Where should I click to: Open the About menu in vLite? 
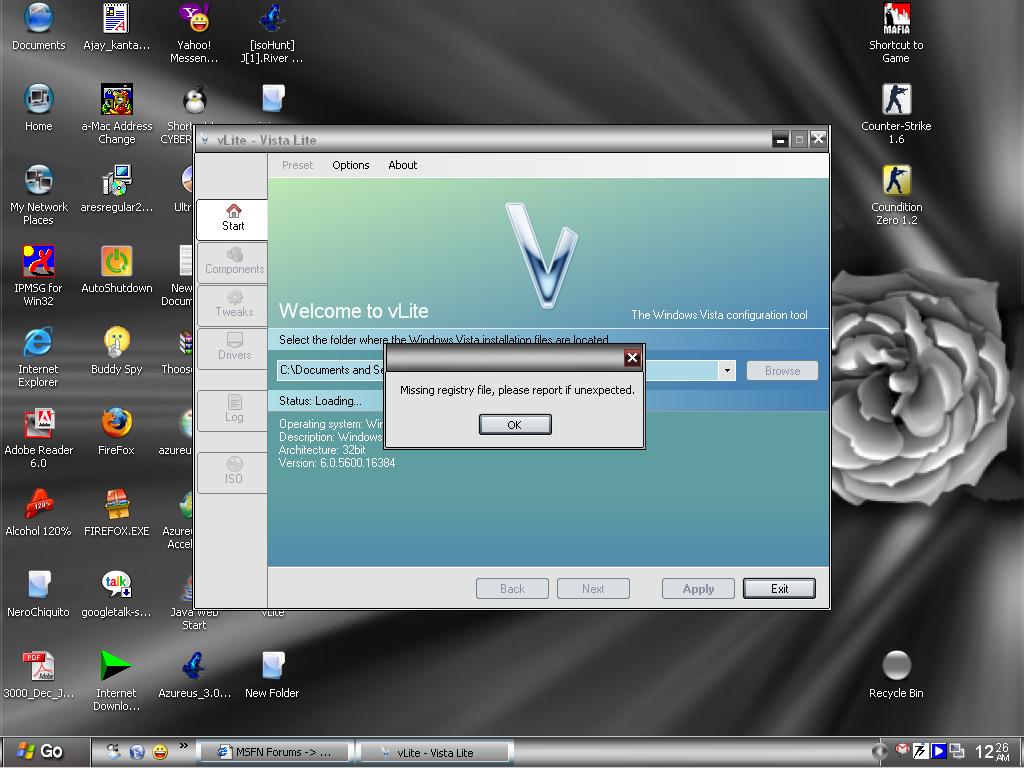click(x=402, y=165)
